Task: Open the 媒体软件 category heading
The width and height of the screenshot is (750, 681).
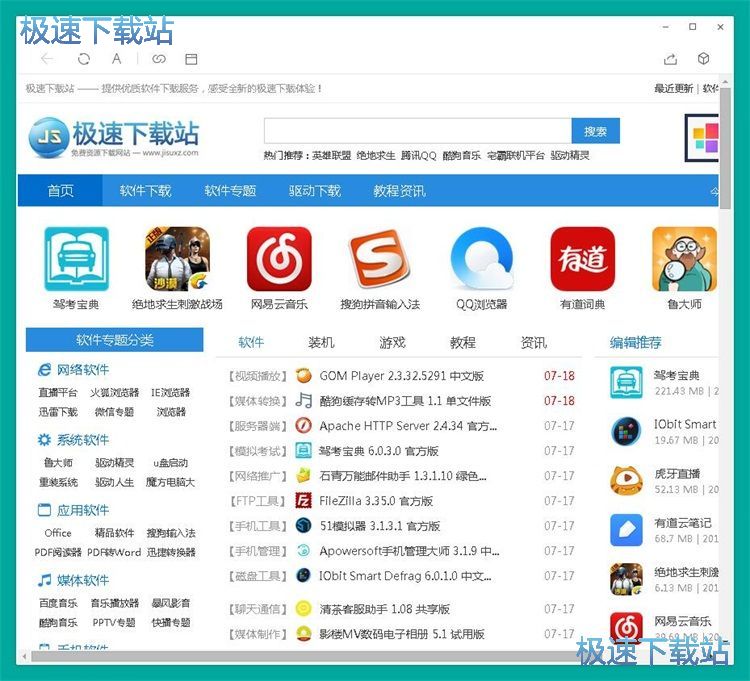Action: point(83,580)
